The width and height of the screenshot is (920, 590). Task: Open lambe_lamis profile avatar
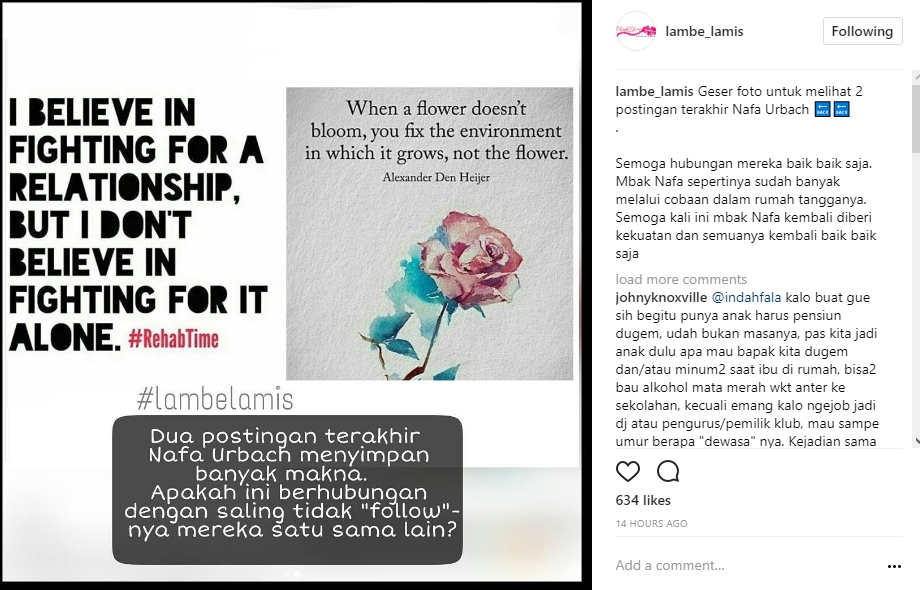[x=636, y=31]
